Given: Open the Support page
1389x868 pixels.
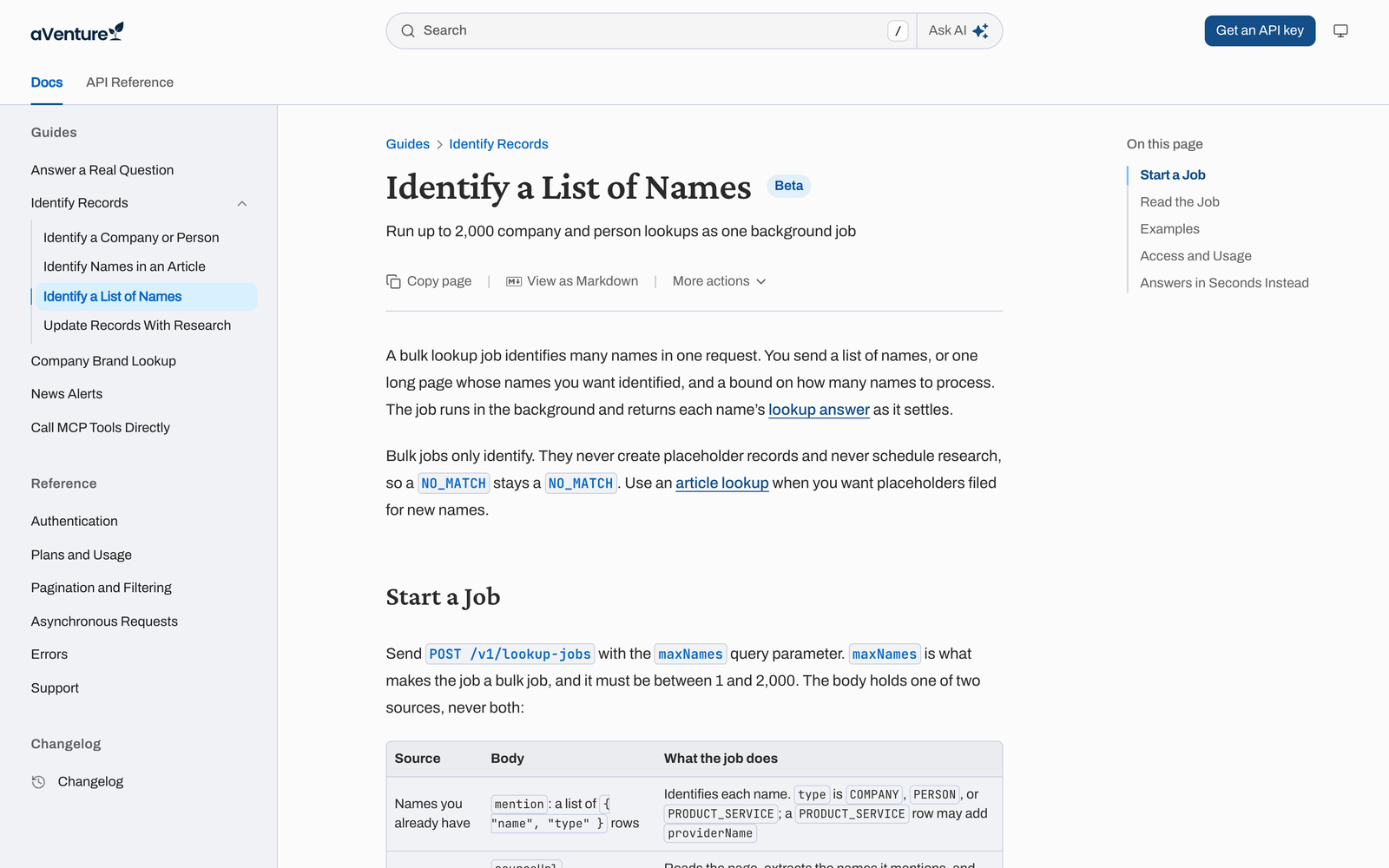Looking at the screenshot, I should pyautogui.click(x=55, y=688).
